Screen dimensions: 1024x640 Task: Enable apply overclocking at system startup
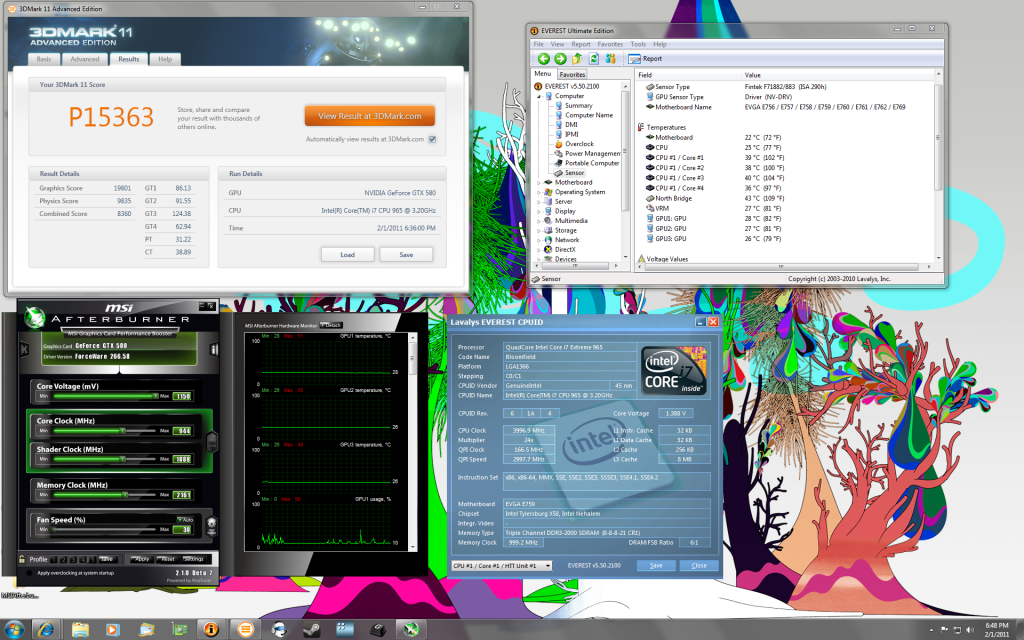pos(27,572)
